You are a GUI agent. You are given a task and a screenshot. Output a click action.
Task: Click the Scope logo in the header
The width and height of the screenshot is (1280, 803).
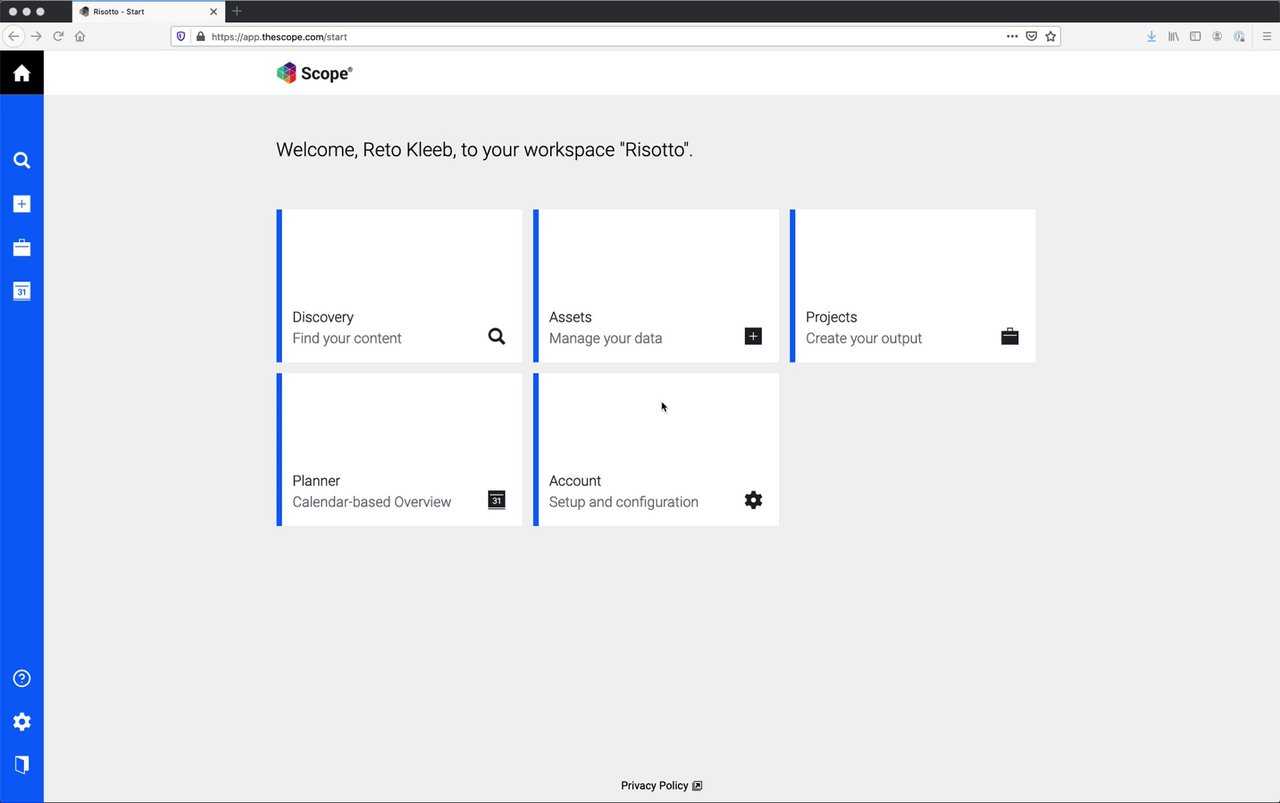[314, 73]
